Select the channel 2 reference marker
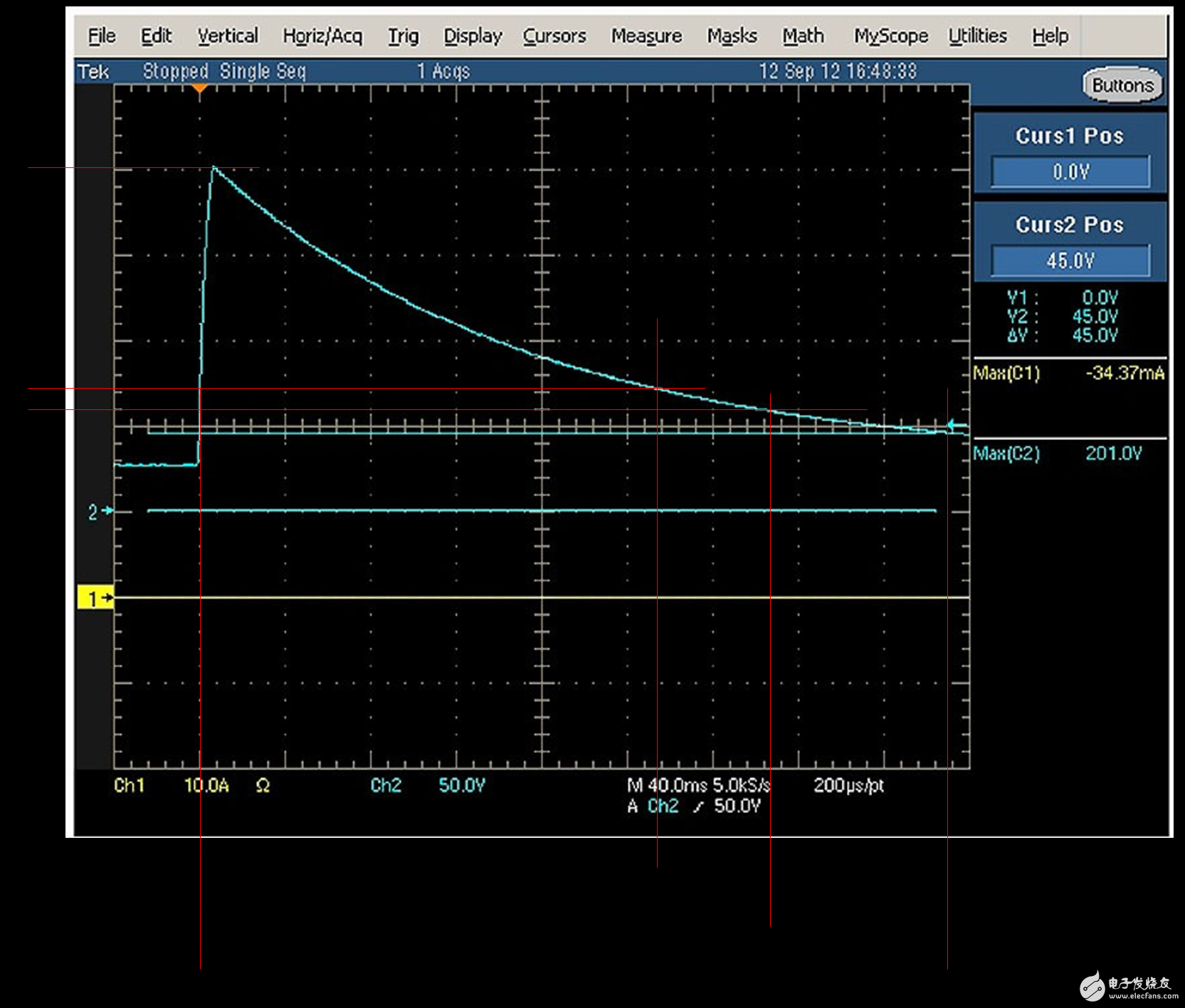 [99, 511]
